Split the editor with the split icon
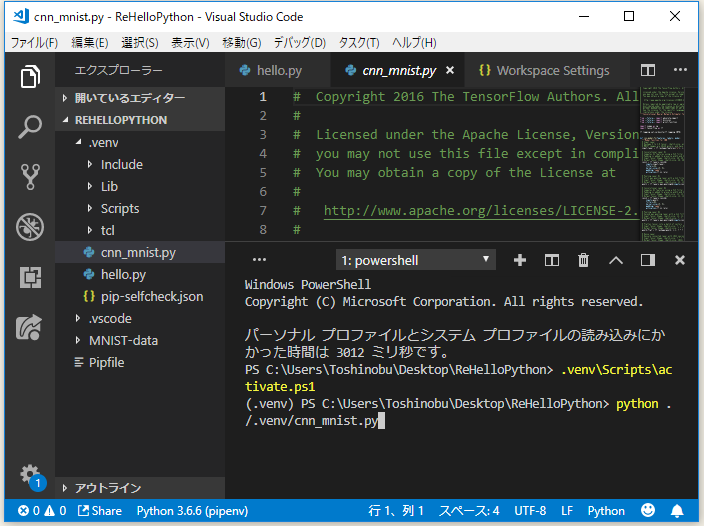 647,70
